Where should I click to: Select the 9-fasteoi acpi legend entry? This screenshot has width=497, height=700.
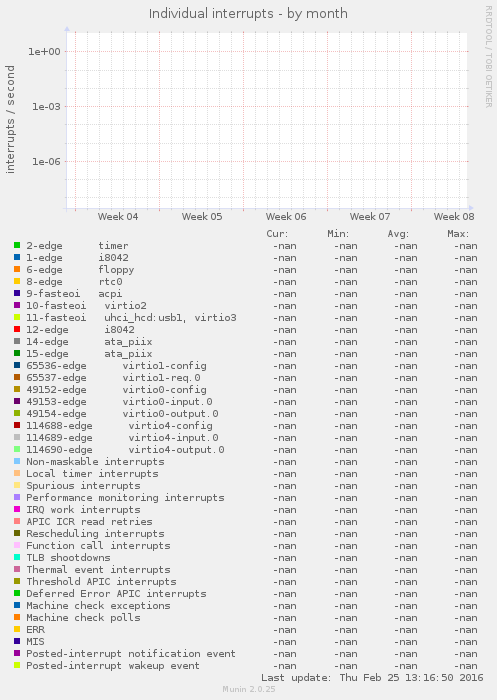pyautogui.click(x=74, y=294)
